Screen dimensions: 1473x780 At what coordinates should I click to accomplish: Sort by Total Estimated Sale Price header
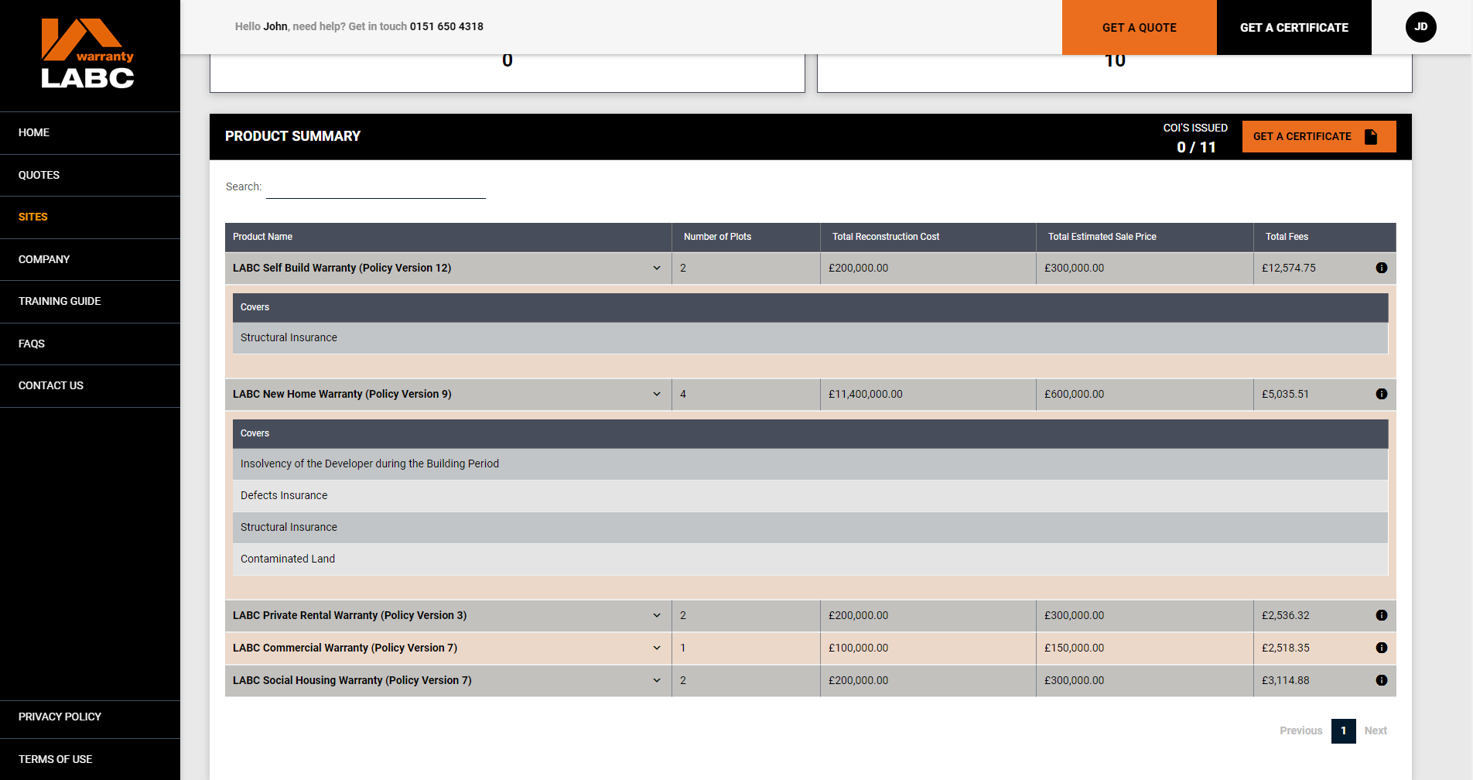[1145, 237]
